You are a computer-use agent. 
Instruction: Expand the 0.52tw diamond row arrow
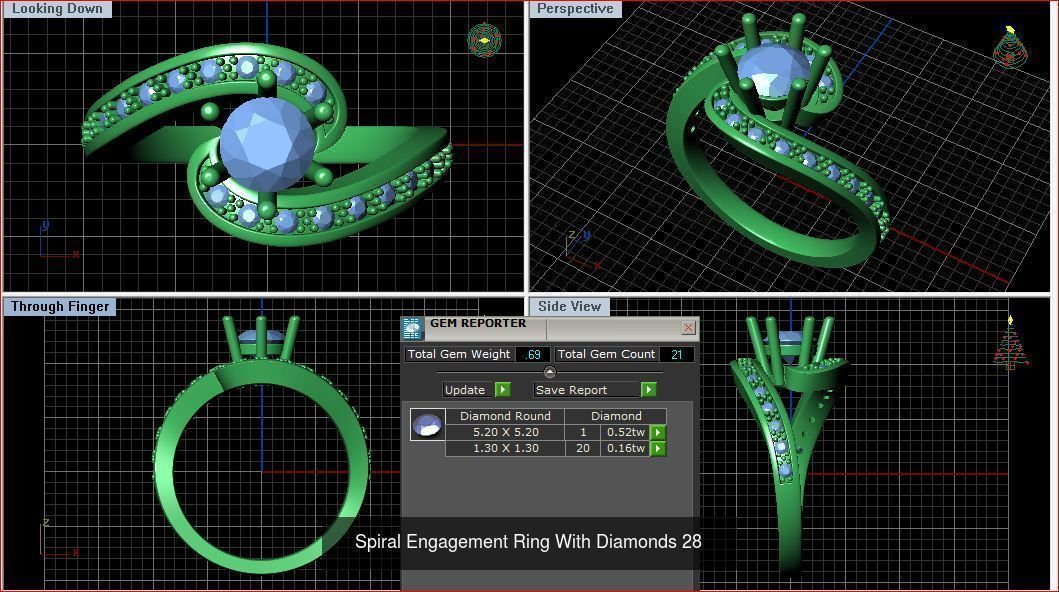pos(658,432)
